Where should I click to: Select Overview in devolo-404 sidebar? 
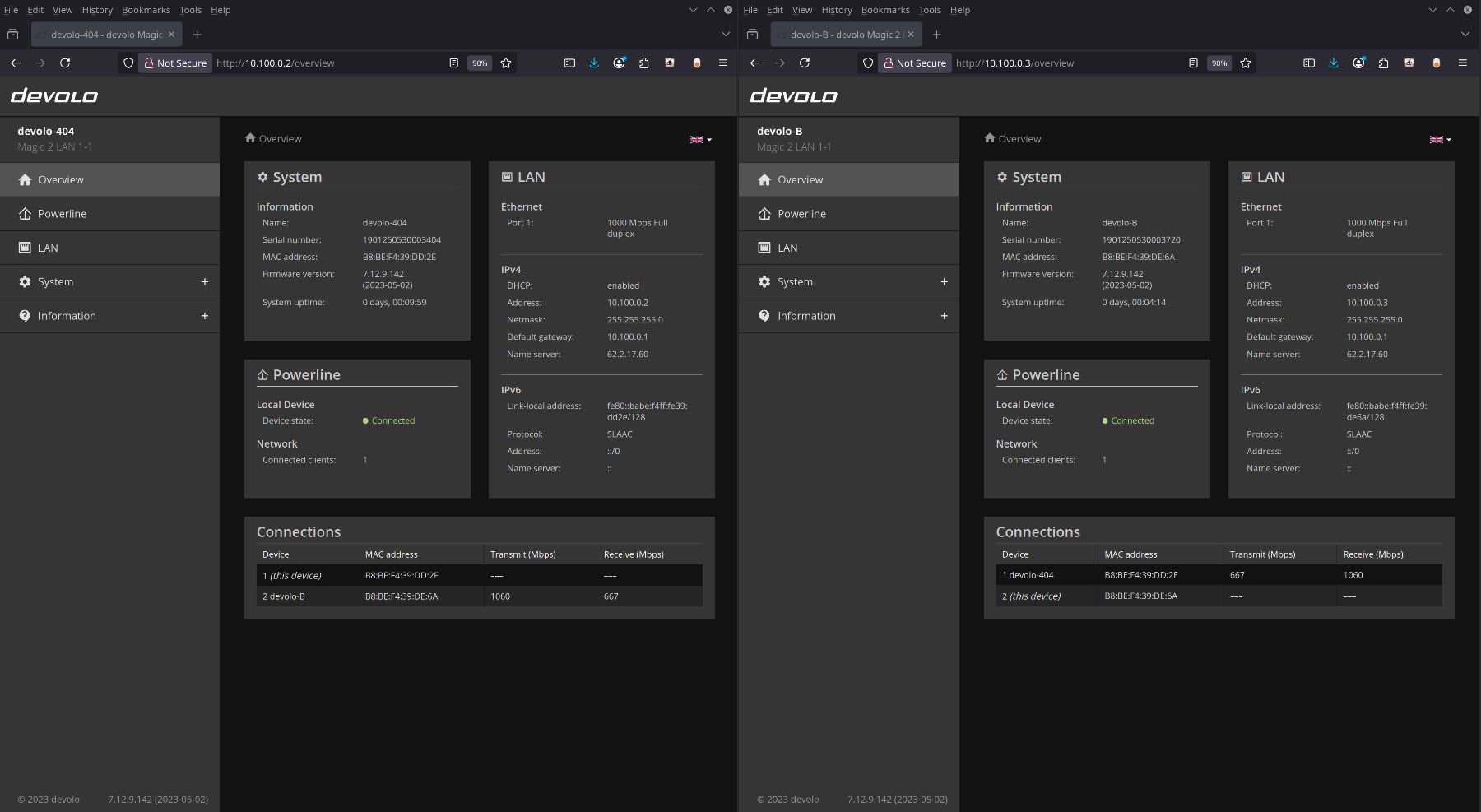[x=109, y=179]
